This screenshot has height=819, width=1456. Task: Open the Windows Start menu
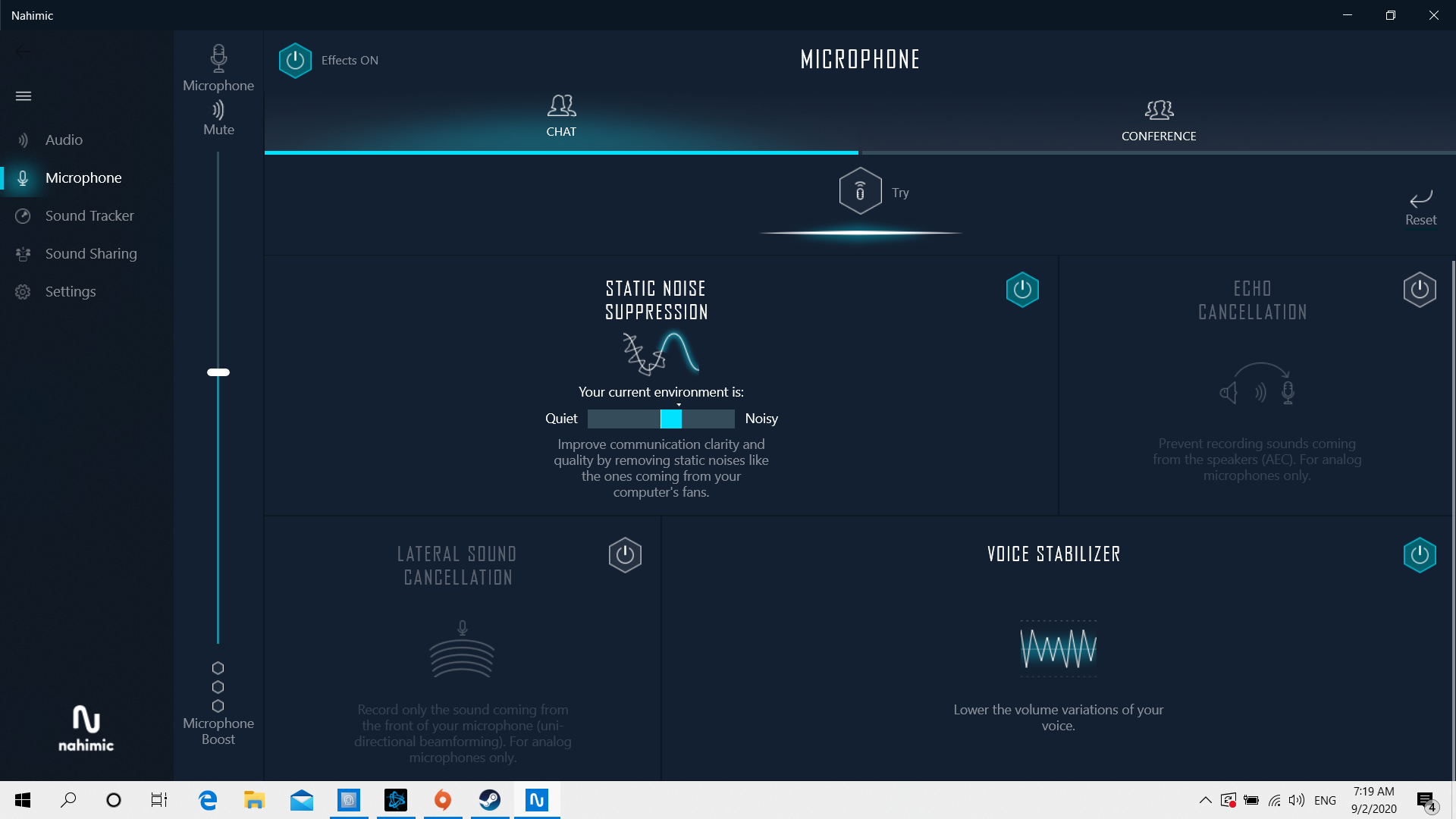(23, 800)
